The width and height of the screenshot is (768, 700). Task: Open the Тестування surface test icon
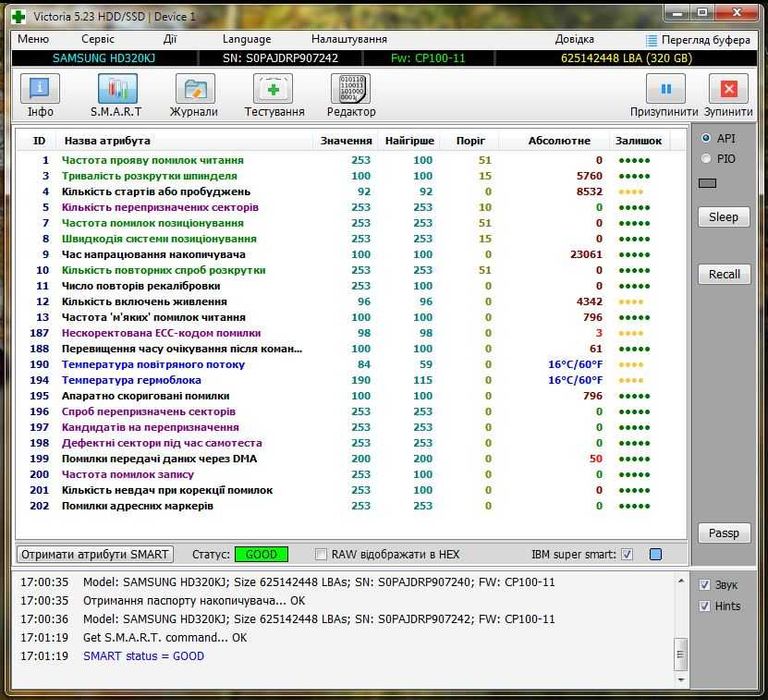point(273,89)
